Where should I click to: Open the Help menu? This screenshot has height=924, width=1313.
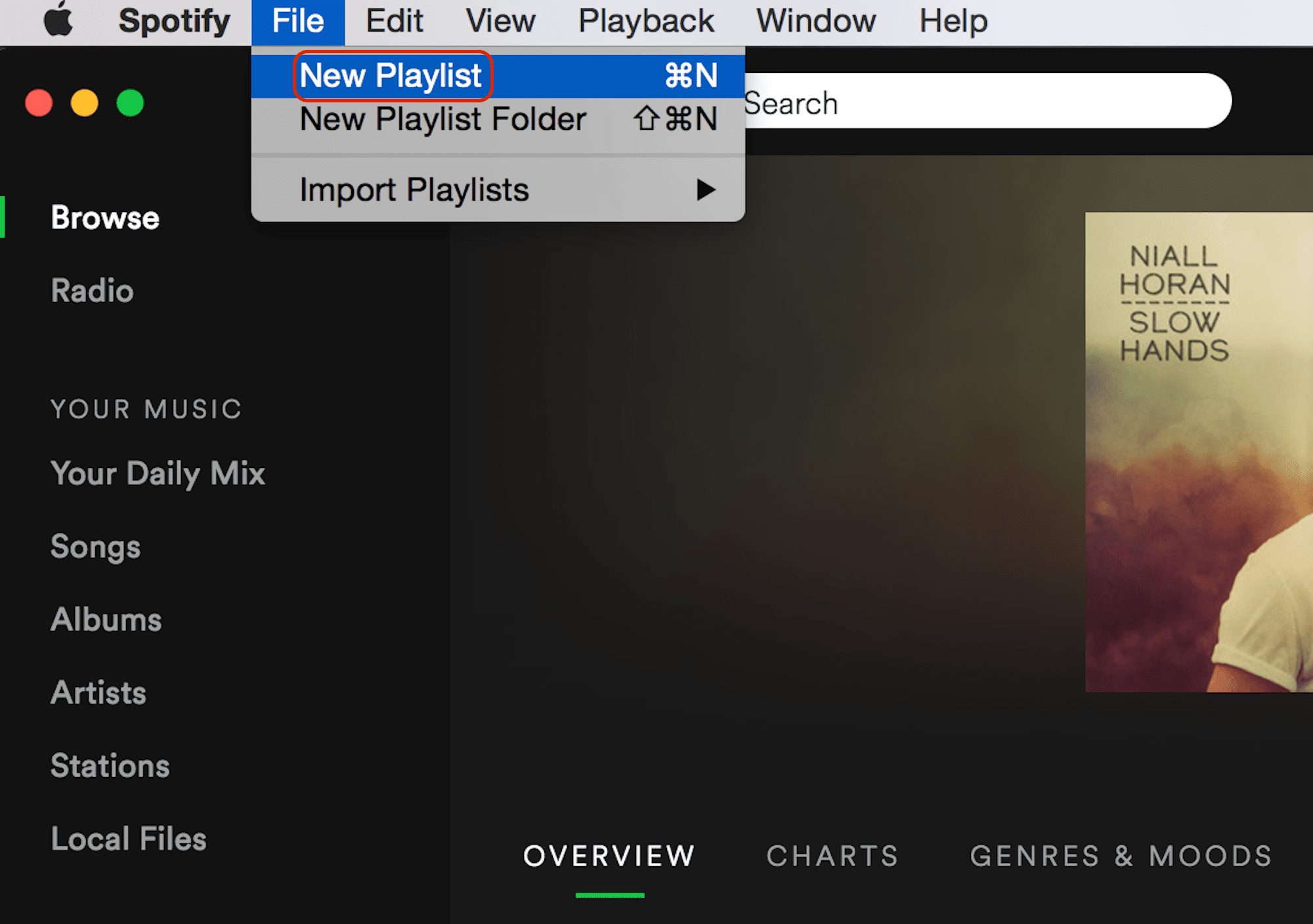coord(953,21)
